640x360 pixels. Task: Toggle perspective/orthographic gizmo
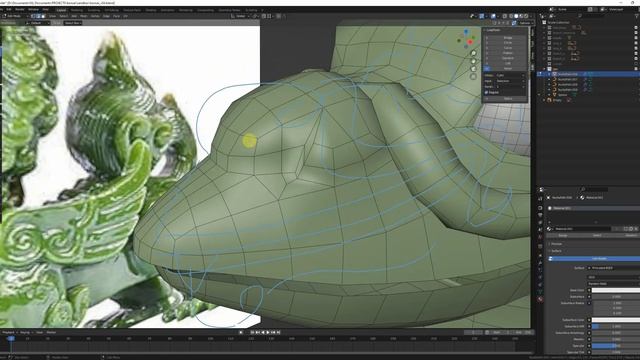[x=473, y=76]
